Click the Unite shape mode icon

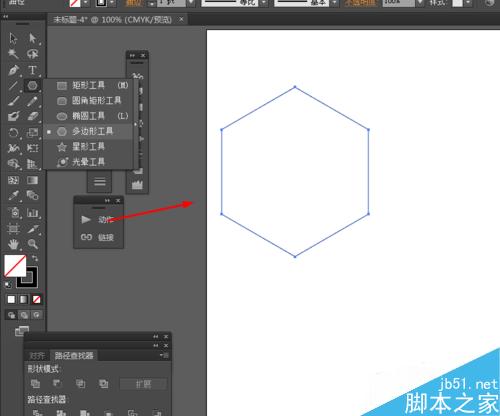tap(35, 384)
